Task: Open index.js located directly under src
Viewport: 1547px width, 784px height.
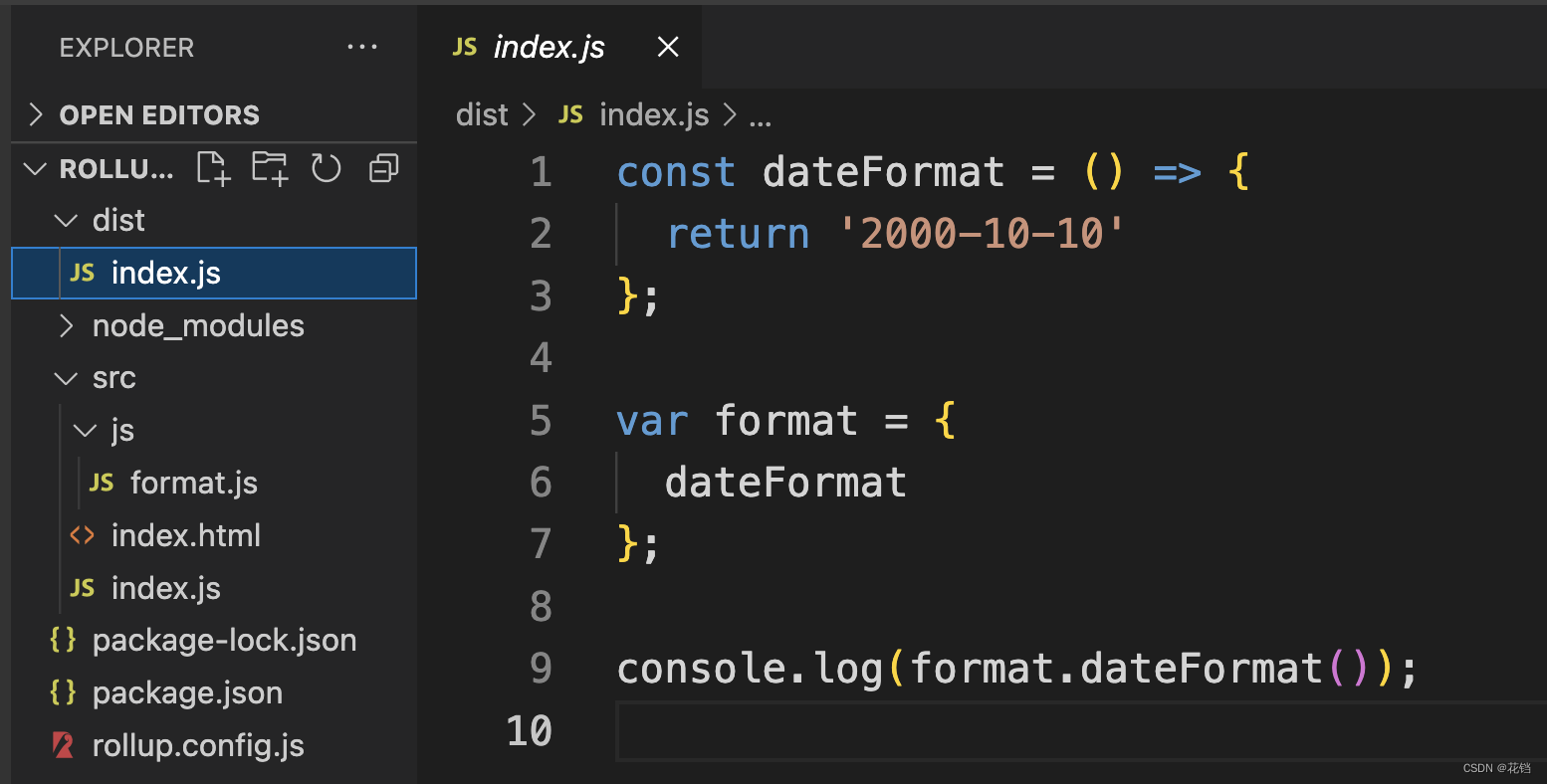Action: coord(214,588)
